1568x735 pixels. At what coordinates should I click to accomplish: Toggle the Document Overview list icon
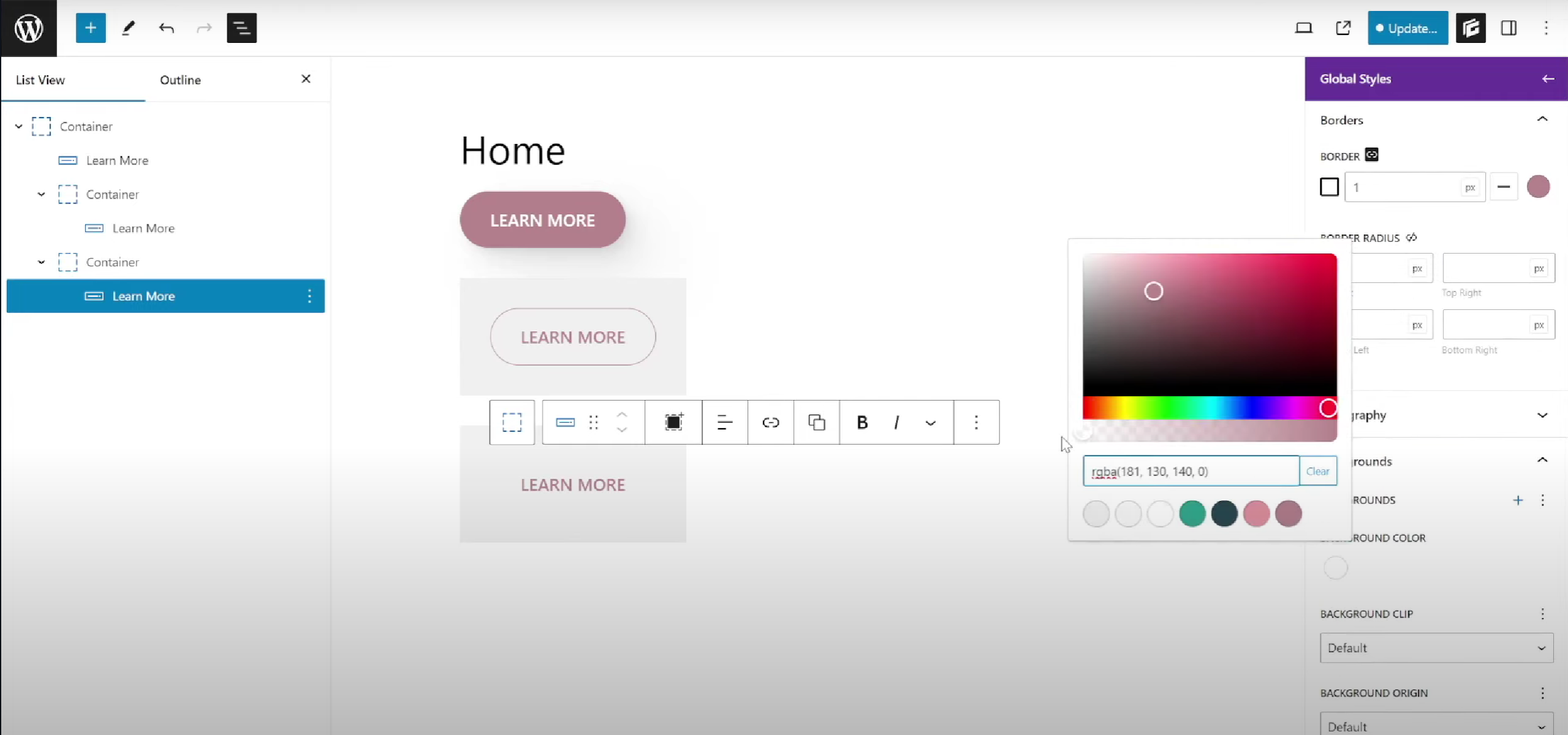point(241,28)
